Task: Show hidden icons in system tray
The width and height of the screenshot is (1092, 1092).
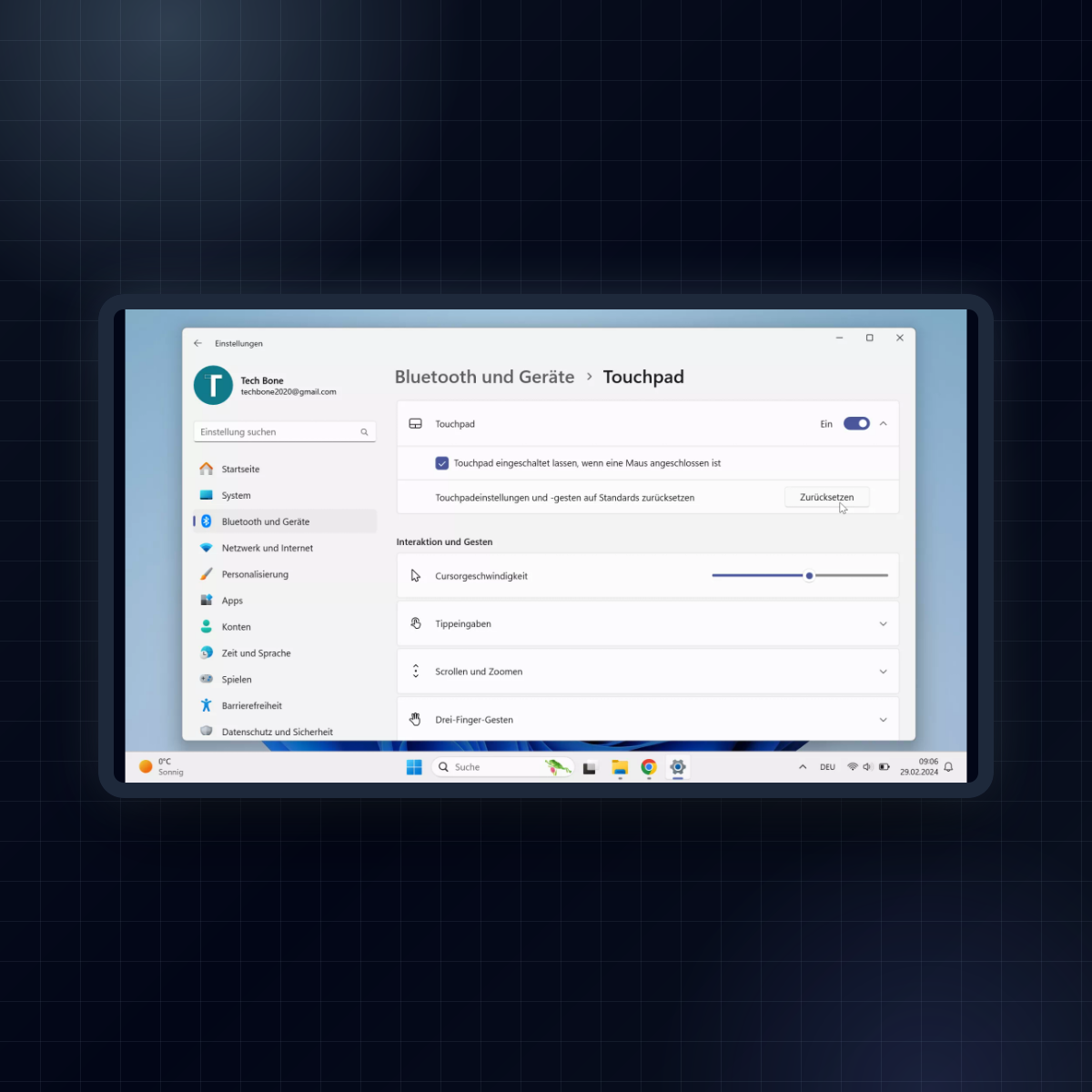Action: [x=803, y=767]
